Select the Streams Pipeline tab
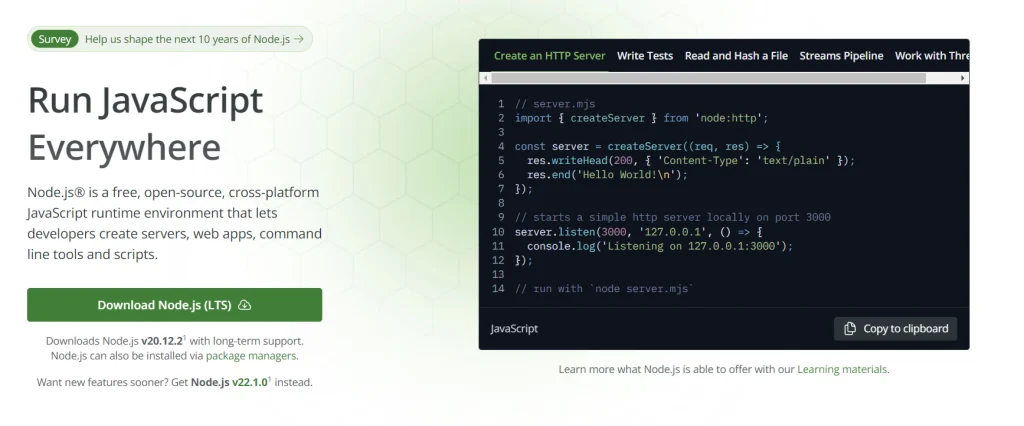This screenshot has height=426, width=1024. [x=841, y=56]
